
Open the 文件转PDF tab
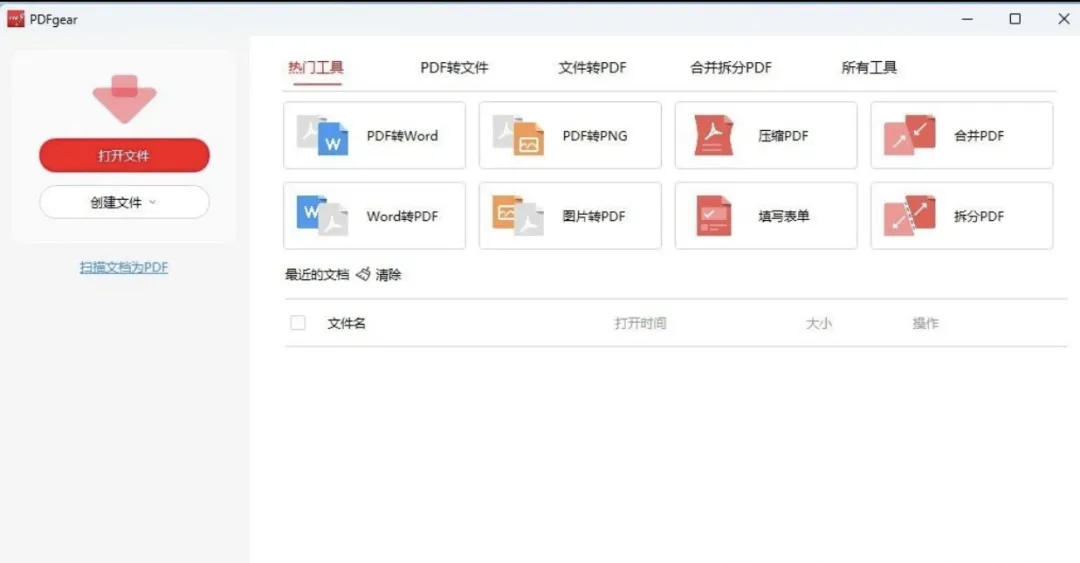592,68
